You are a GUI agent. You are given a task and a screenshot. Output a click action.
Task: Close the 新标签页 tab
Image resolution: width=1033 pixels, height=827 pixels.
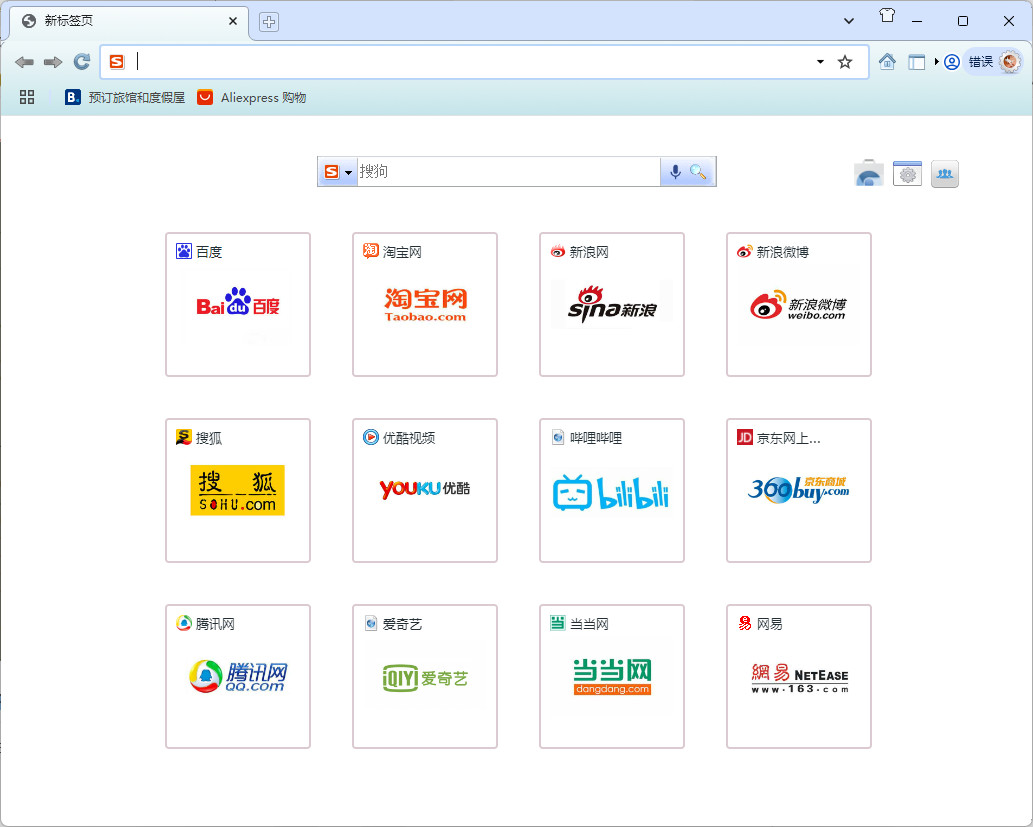[x=233, y=21]
